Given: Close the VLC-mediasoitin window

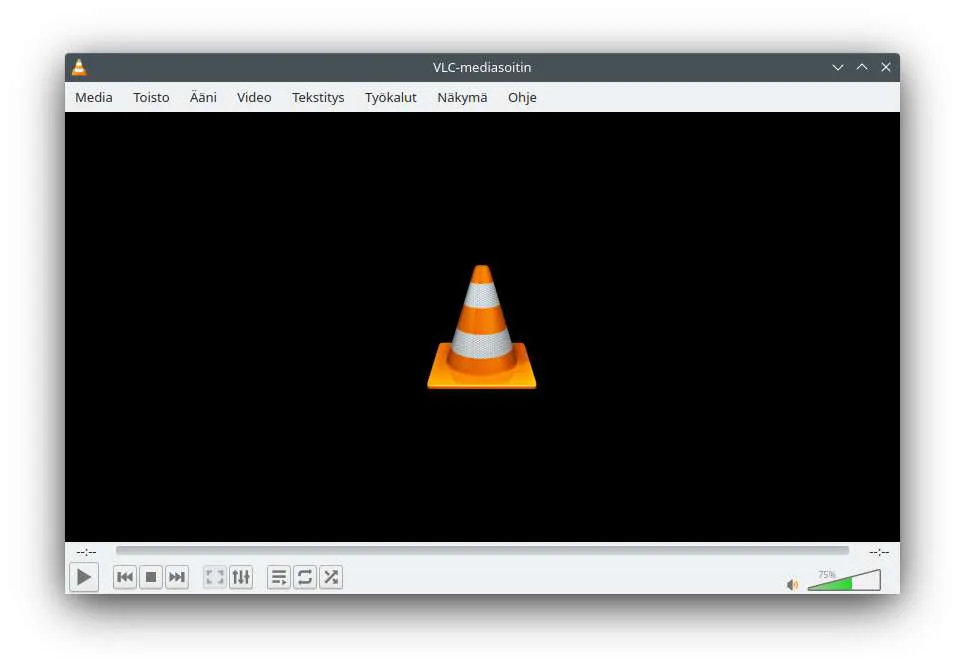Looking at the screenshot, I should tap(886, 67).
